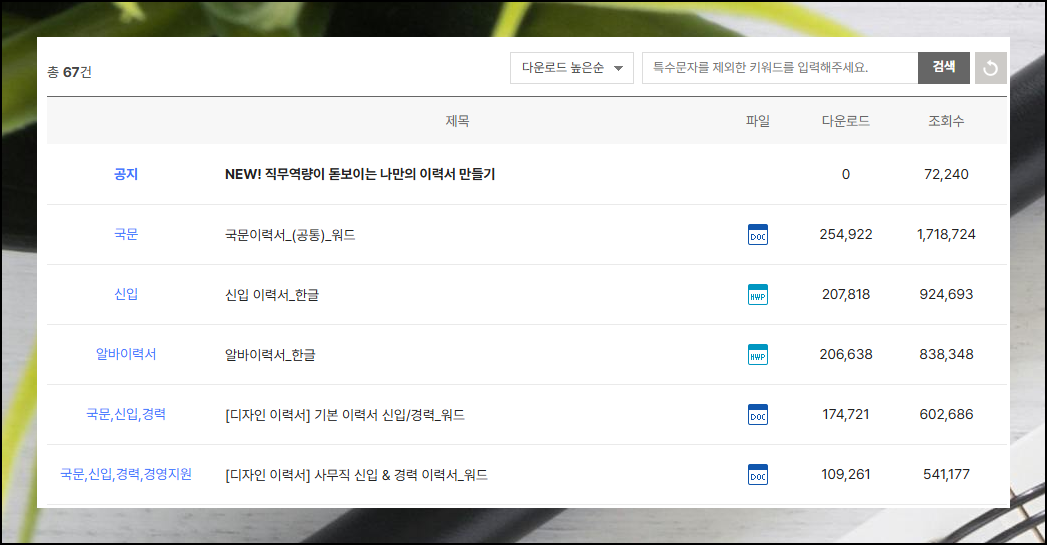
Task: Open the 국문이력서_(공통)_워드 title
Action: click(290, 235)
